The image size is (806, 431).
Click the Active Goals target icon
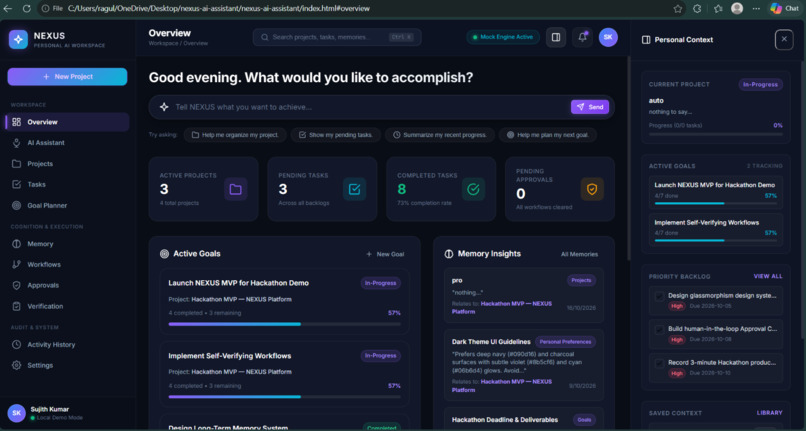pos(164,254)
